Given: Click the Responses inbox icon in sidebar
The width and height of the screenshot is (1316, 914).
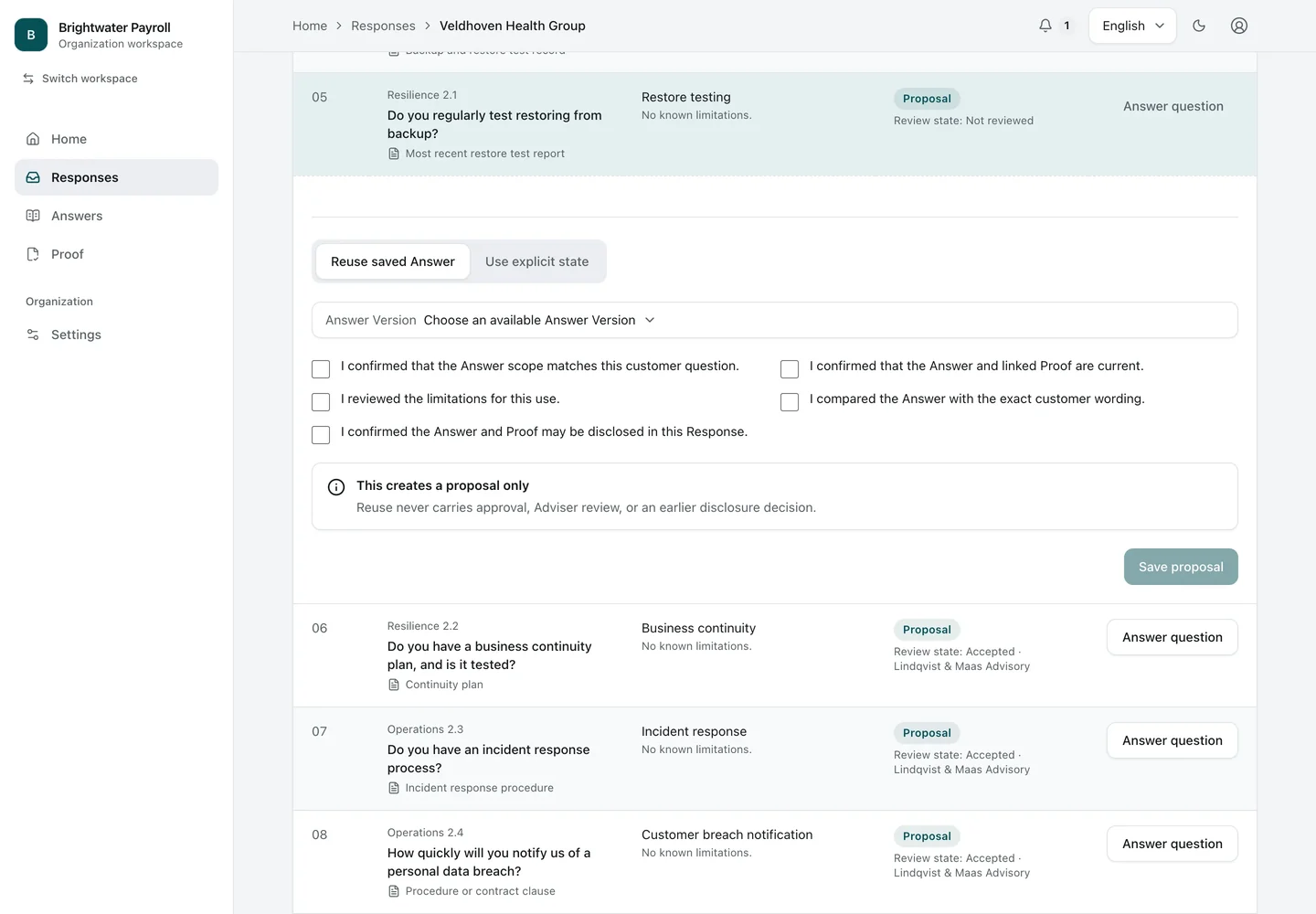Looking at the screenshot, I should [33, 177].
